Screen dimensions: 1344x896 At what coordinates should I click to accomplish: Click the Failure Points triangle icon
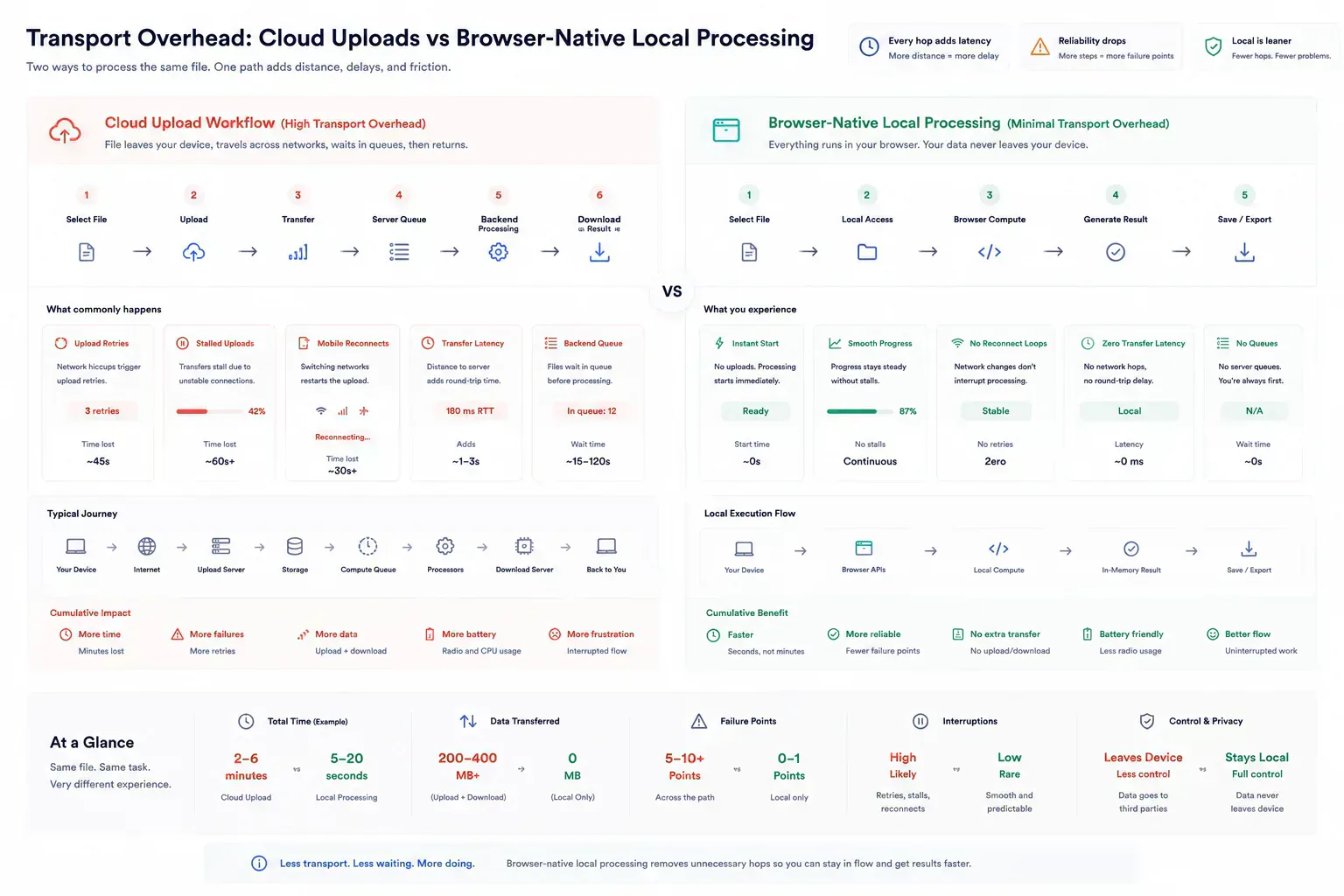point(699,722)
